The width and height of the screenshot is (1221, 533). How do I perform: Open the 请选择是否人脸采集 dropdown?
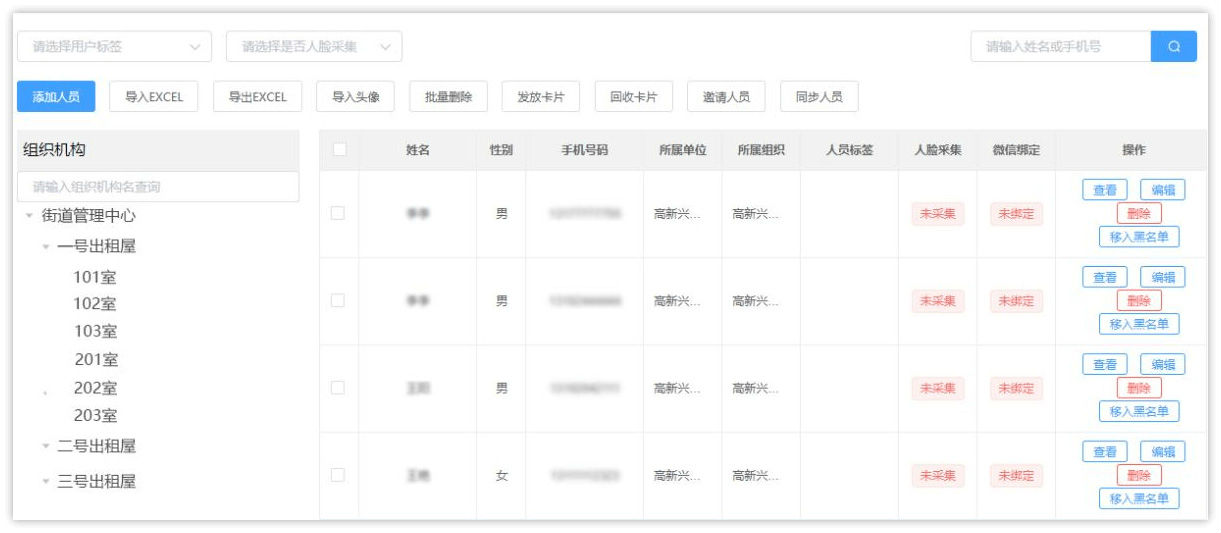coord(314,46)
